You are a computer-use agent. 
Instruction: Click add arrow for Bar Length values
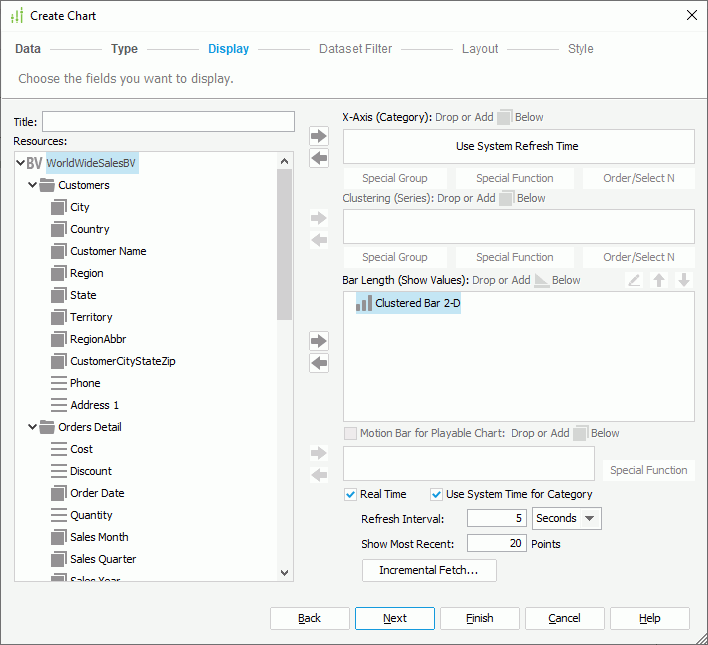[319, 341]
